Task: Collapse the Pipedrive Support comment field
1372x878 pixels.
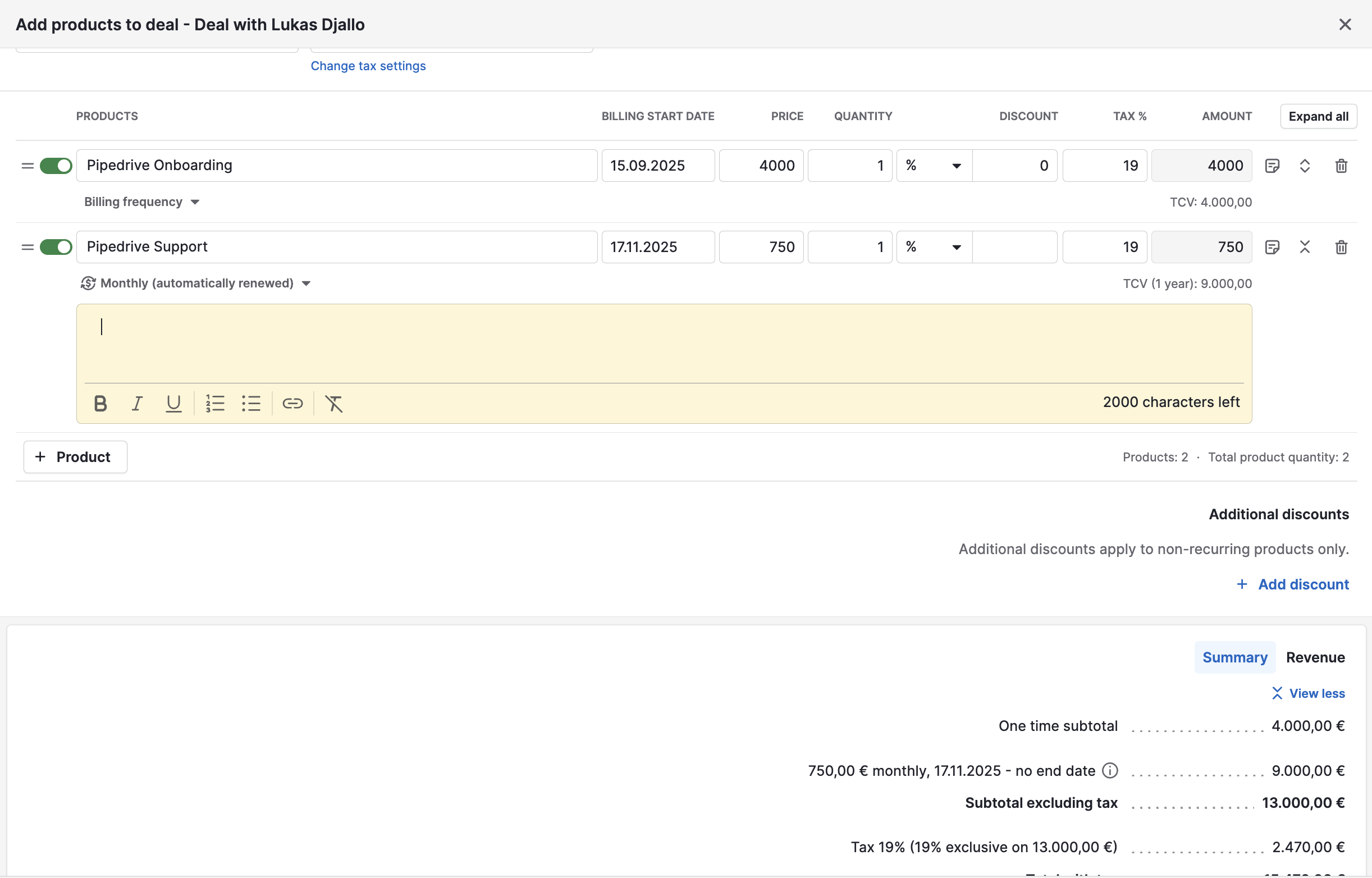Action: pos(1305,247)
